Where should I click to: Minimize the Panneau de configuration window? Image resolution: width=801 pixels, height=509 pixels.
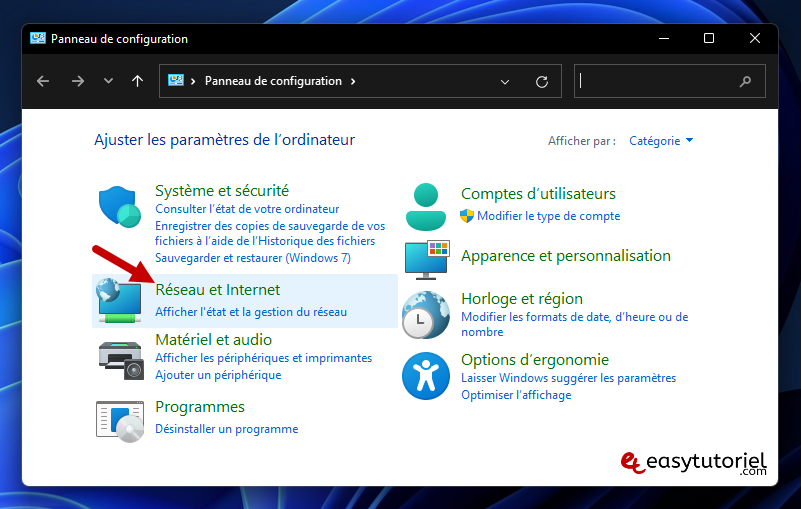point(664,38)
